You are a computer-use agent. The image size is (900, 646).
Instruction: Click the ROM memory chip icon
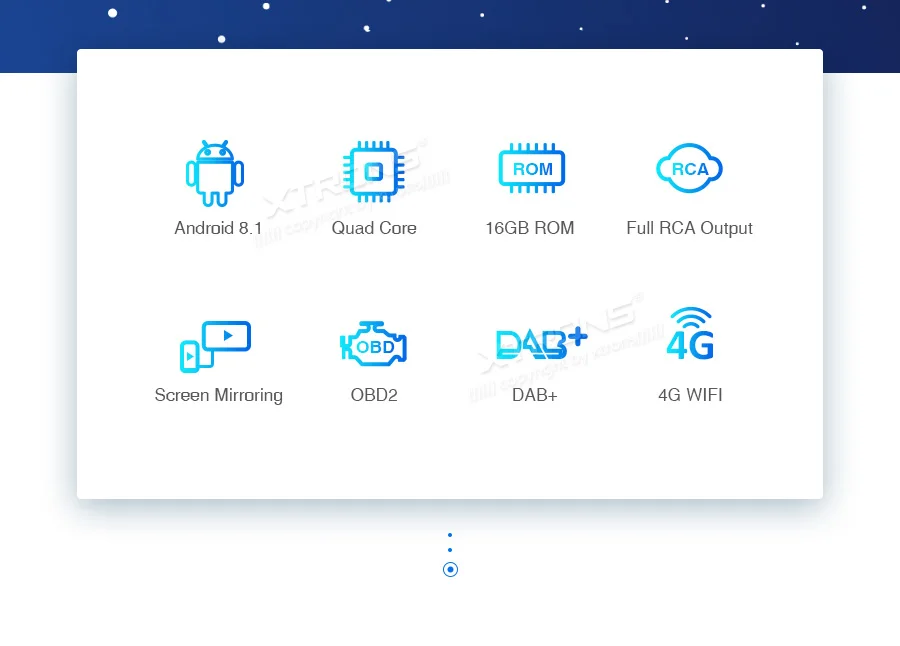(x=532, y=168)
